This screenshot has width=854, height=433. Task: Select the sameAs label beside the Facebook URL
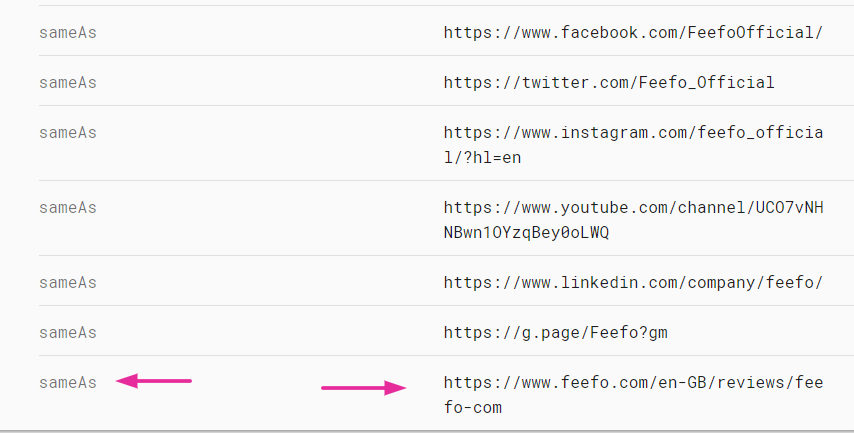click(68, 32)
